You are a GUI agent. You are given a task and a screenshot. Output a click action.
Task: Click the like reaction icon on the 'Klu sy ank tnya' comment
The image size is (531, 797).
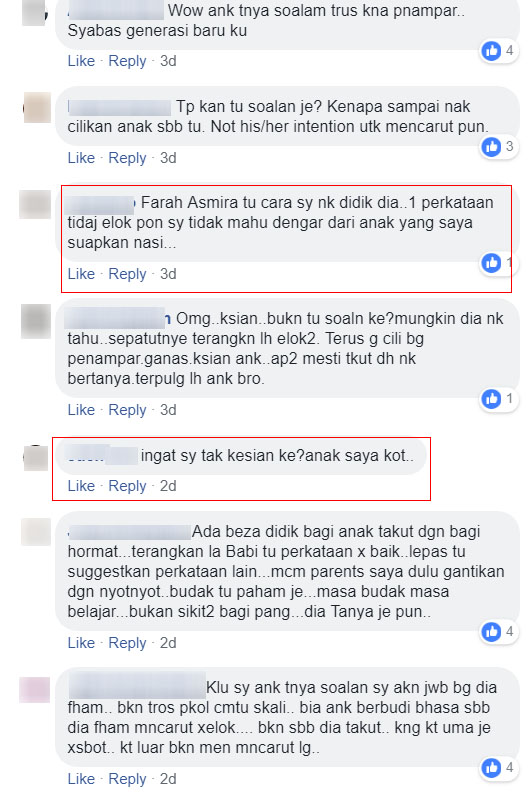491,768
